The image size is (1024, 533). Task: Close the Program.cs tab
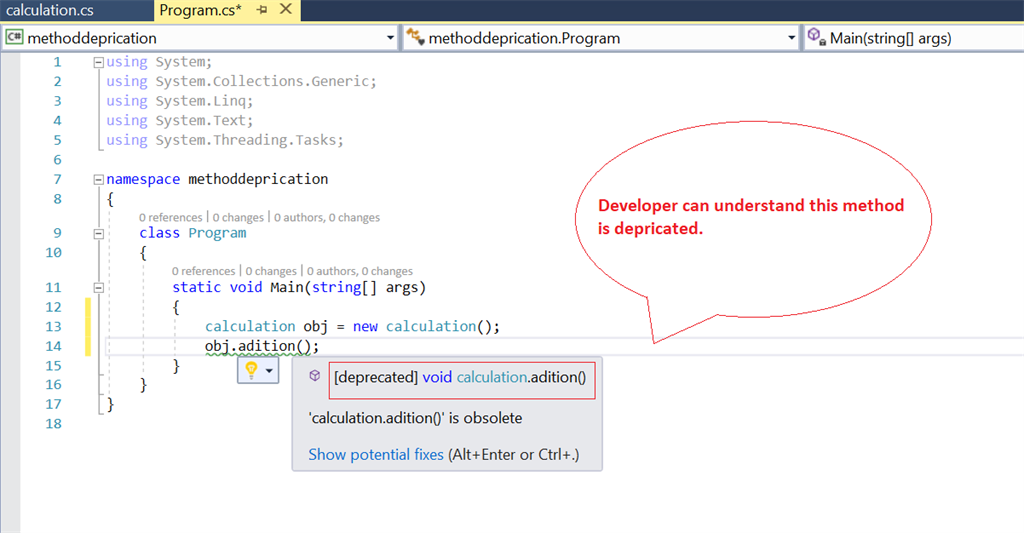[x=285, y=9]
